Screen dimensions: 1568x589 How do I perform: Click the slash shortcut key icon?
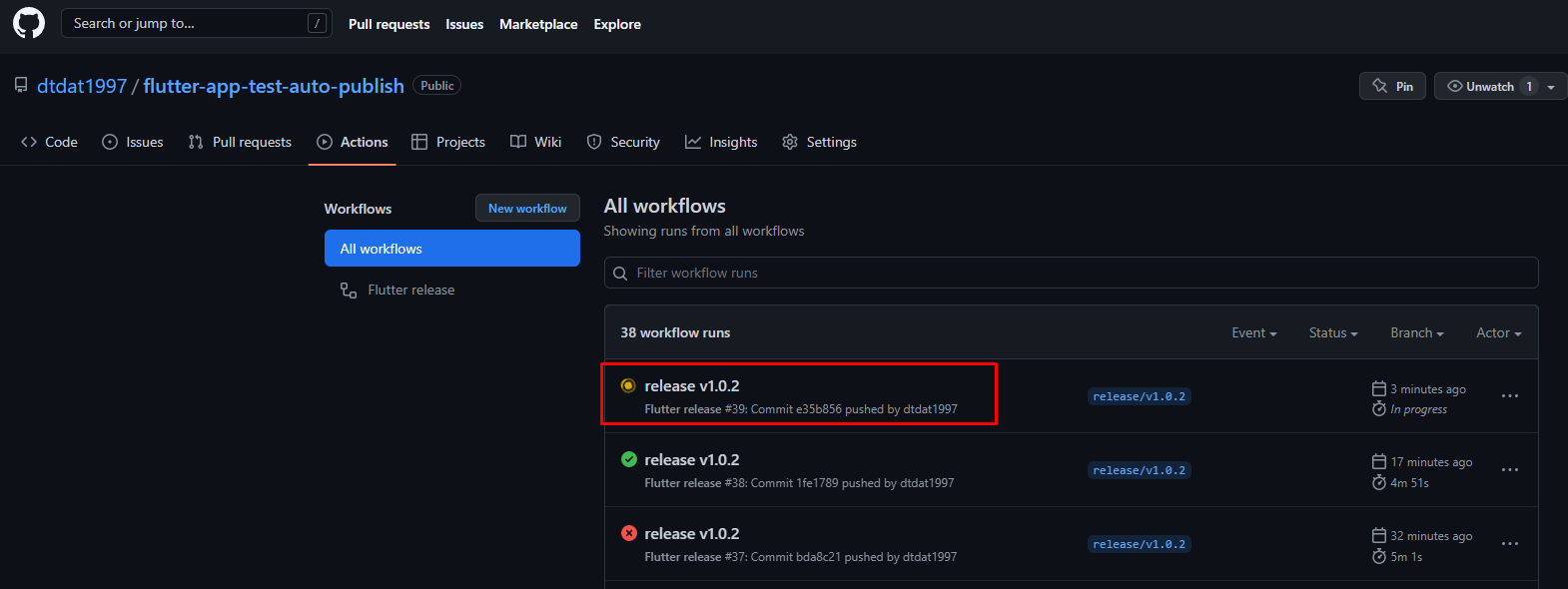[317, 23]
